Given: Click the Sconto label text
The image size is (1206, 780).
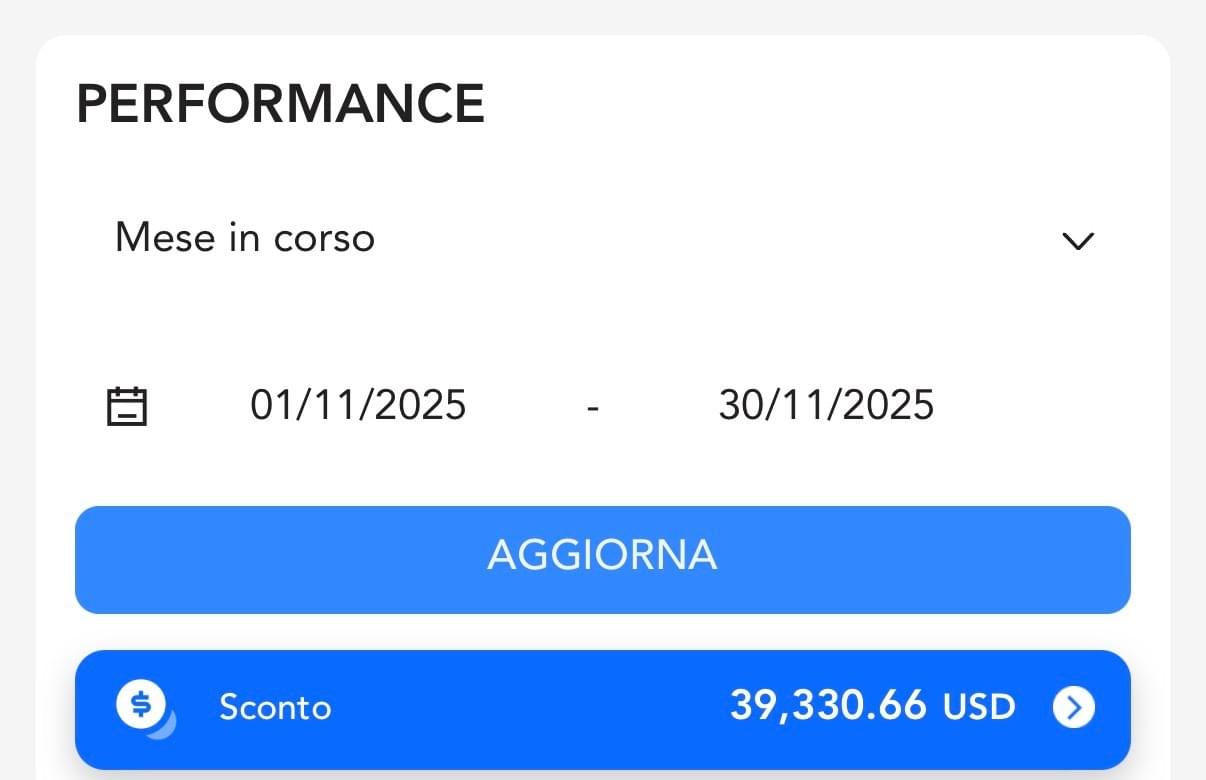Looking at the screenshot, I should (x=275, y=708).
